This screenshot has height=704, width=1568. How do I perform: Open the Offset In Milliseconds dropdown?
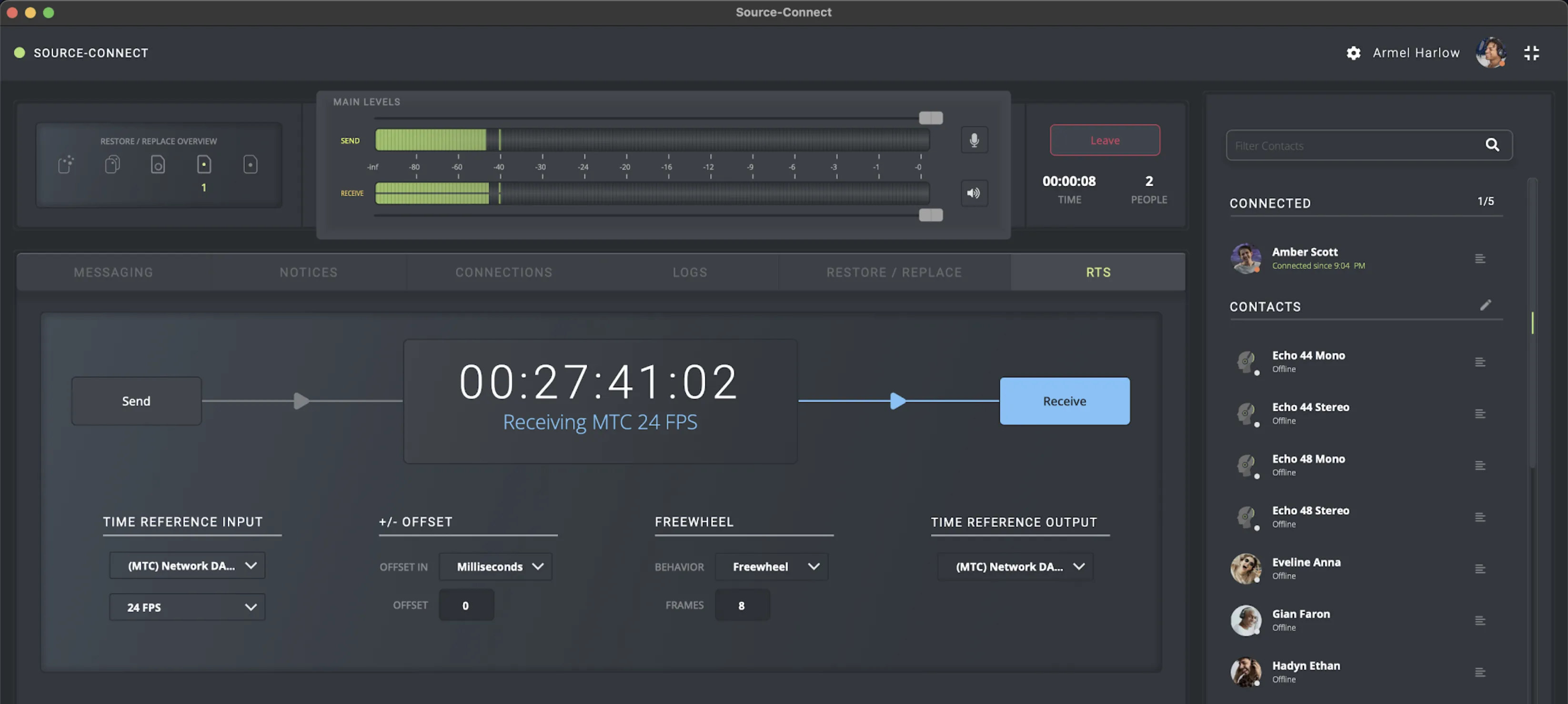495,566
